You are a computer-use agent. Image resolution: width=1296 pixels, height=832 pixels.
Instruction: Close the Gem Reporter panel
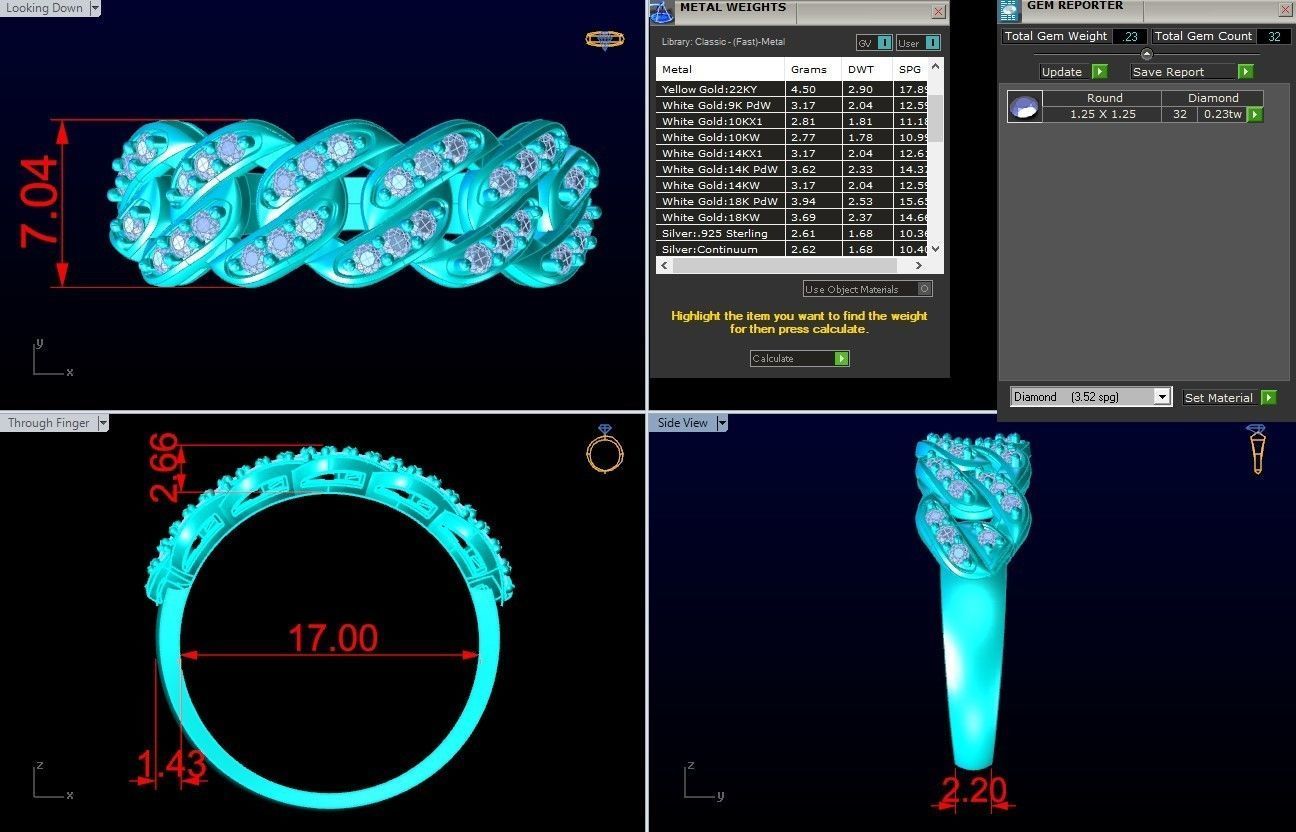point(1285,10)
